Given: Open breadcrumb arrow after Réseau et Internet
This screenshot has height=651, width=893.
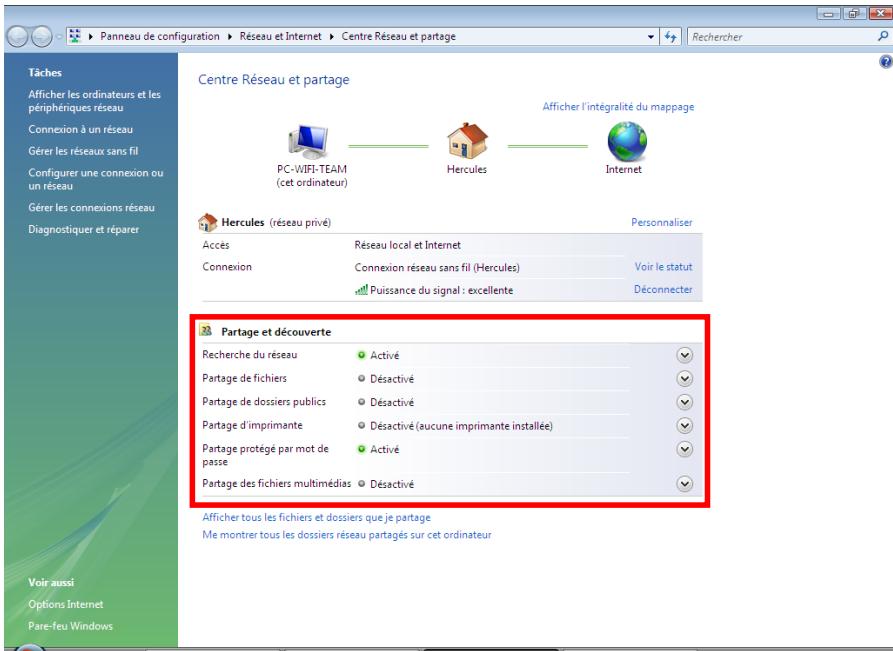Looking at the screenshot, I should tap(331, 36).
